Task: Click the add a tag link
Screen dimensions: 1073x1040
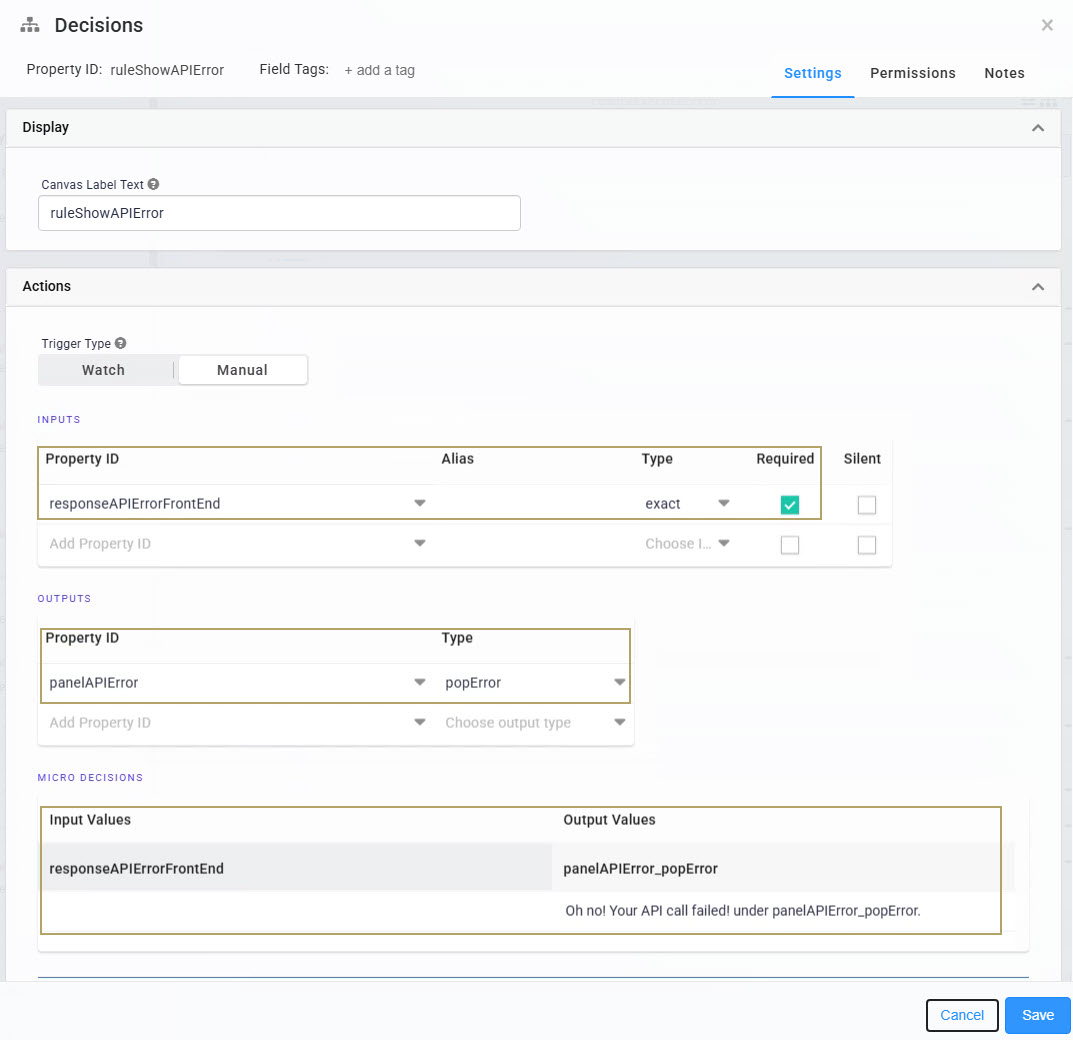Action: (379, 70)
